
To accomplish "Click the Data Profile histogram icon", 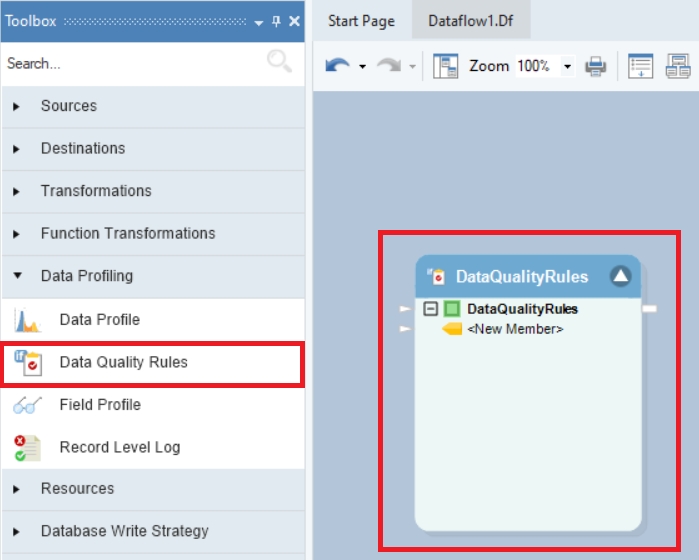I will pos(27,320).
